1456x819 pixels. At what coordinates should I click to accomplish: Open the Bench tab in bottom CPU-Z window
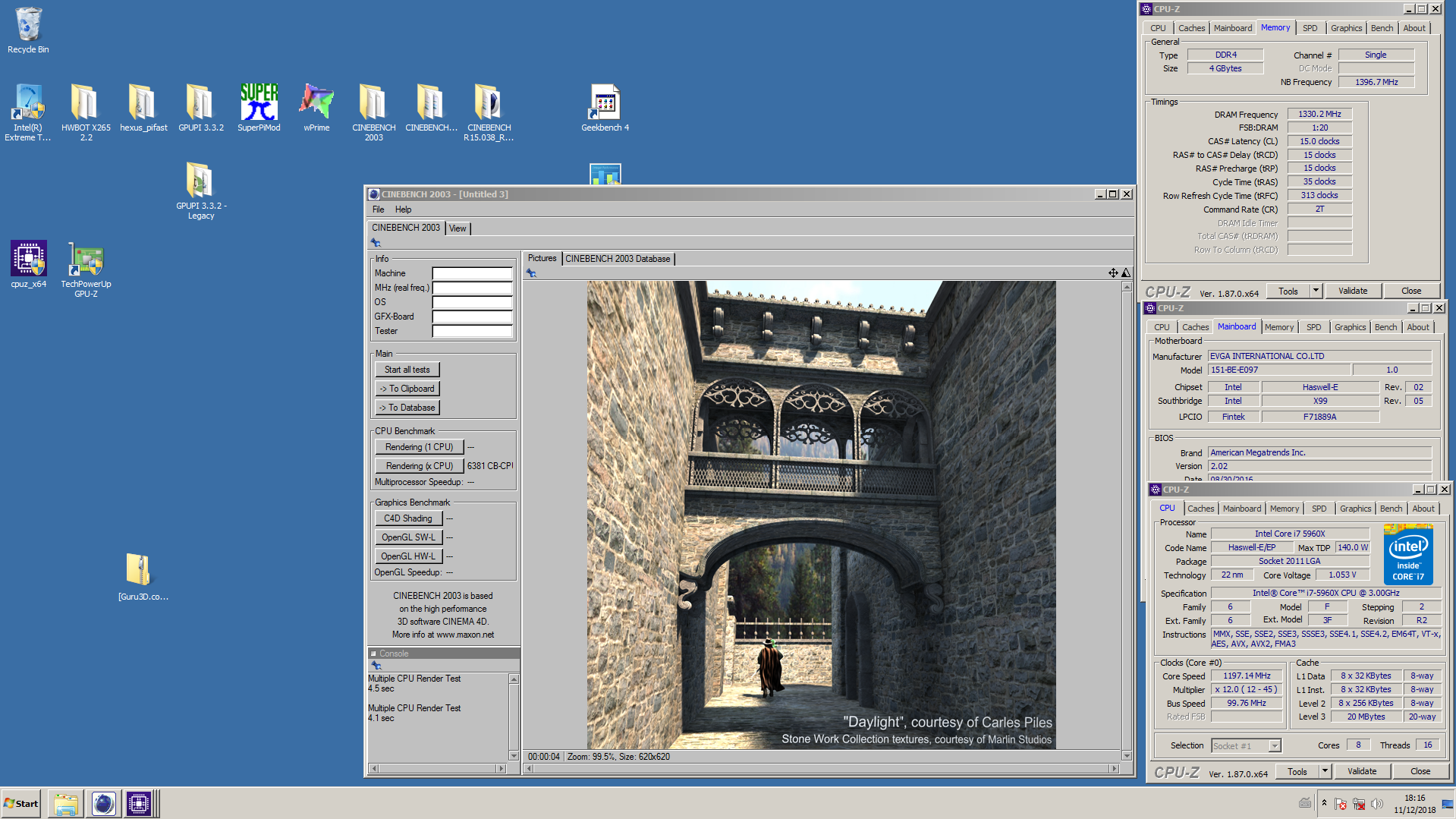tap(1391, 509)
